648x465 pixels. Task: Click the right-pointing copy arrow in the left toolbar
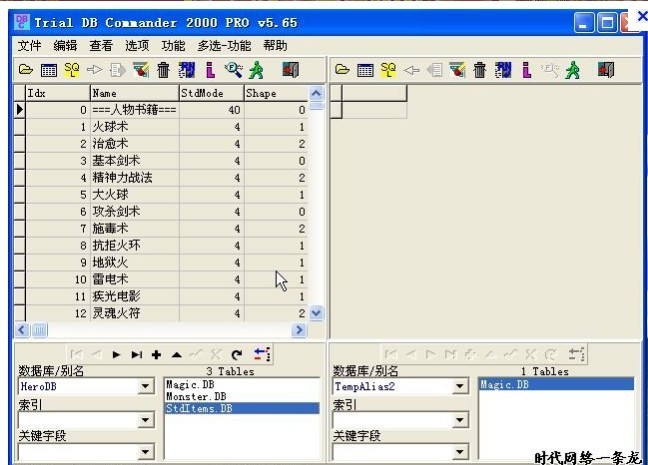coord(94,70)
